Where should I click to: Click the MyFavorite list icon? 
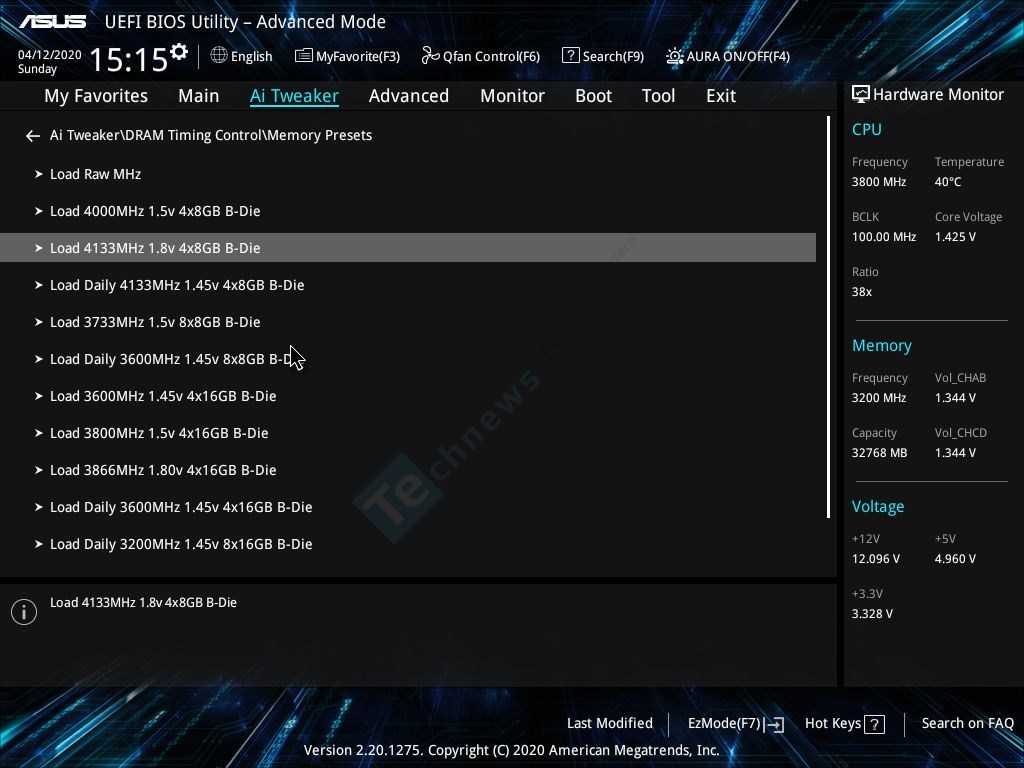304,56
